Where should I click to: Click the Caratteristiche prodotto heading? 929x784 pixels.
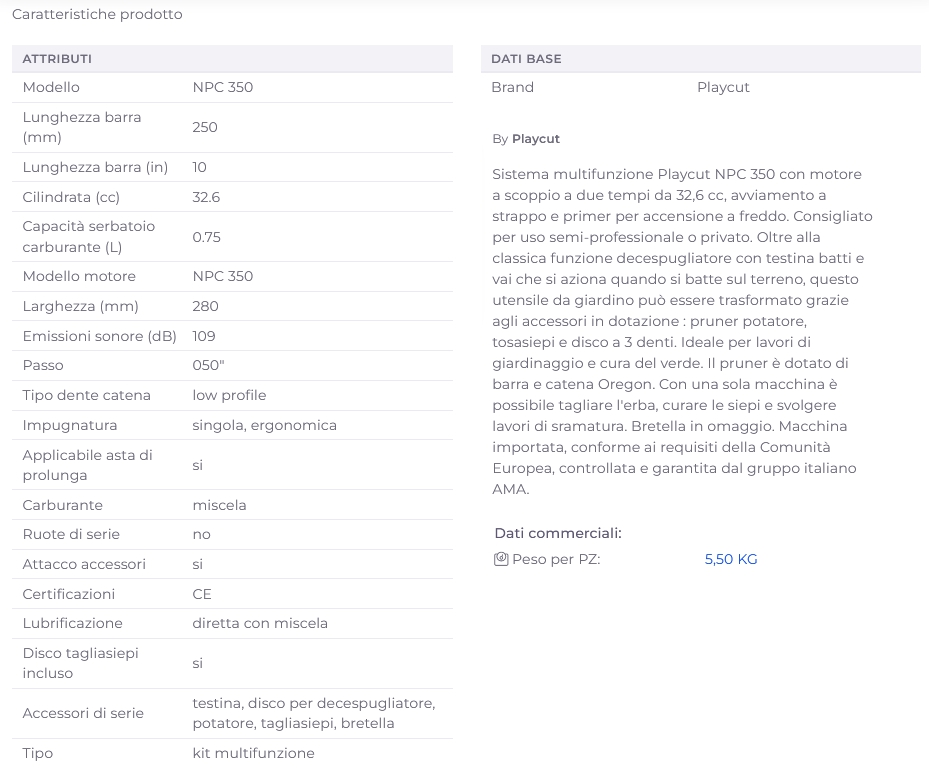tap(97, 15)
